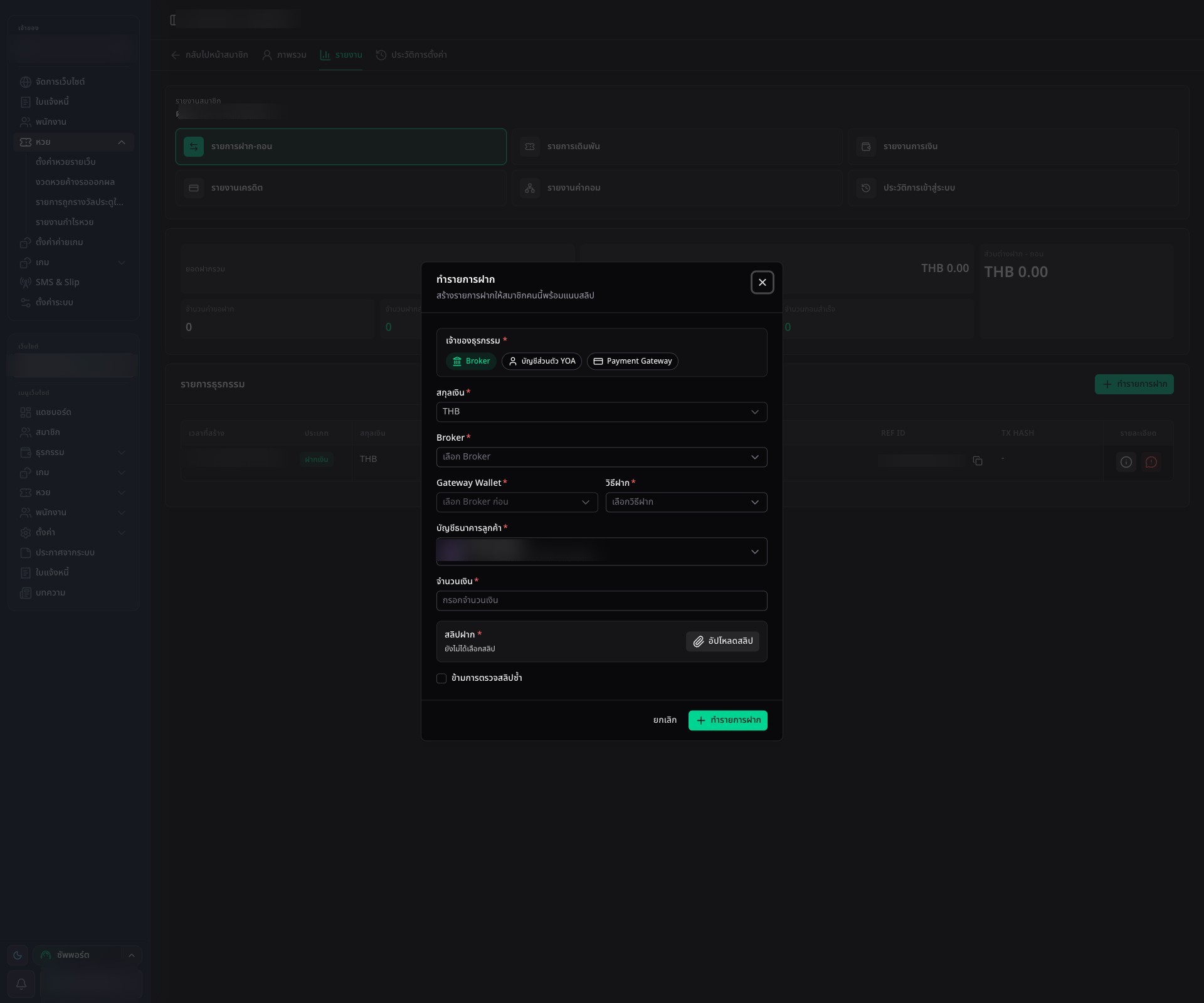The height and width of the screenshot is (1003, 1204).
Task: Click ยกเลิก to cancel the deposit
Action: [665, 720]
